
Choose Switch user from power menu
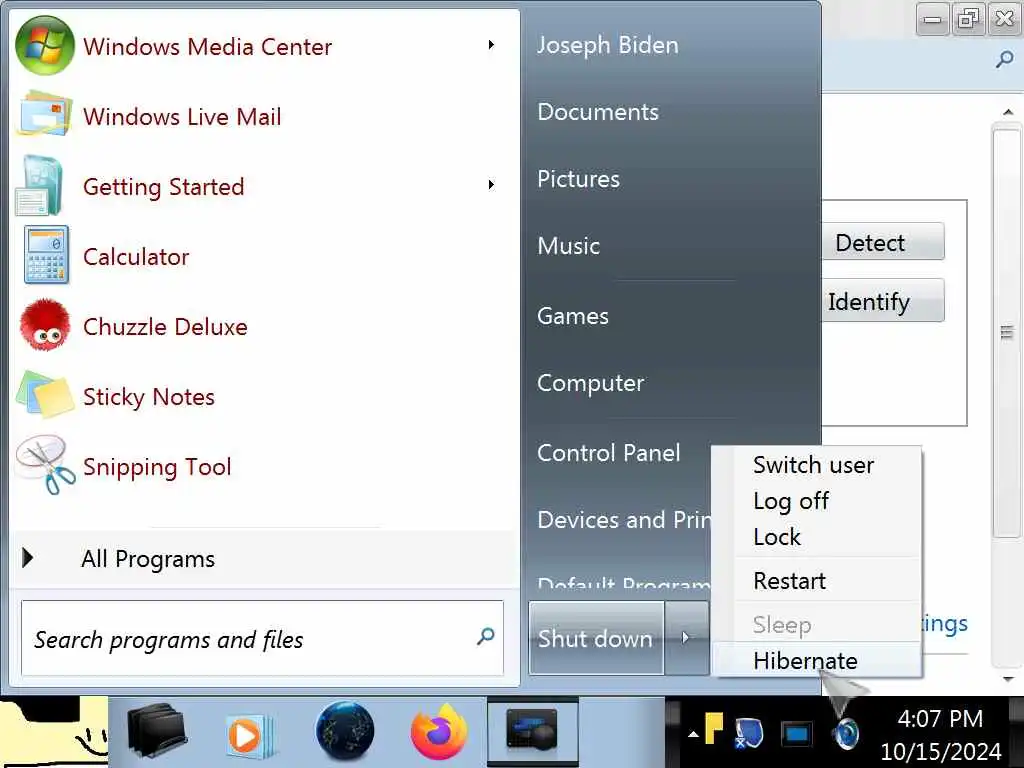point(813,465)
